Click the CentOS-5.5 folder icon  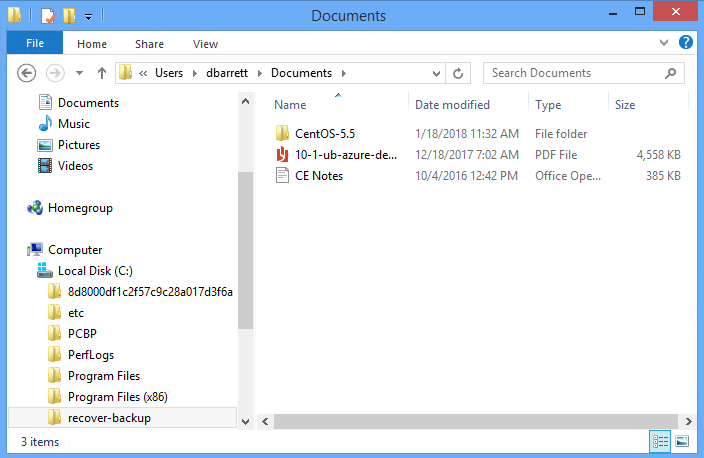(x=282, y=133)
